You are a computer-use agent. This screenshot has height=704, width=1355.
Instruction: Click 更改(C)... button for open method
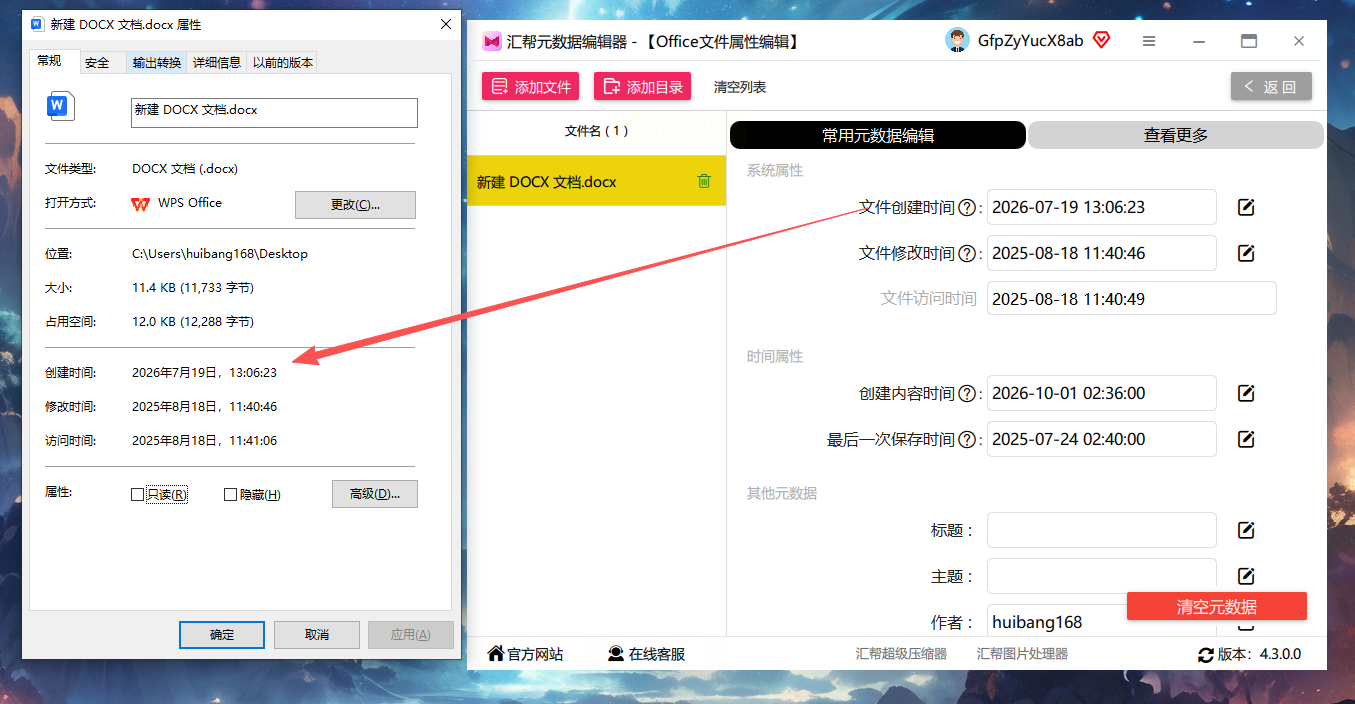coord(355,204)
